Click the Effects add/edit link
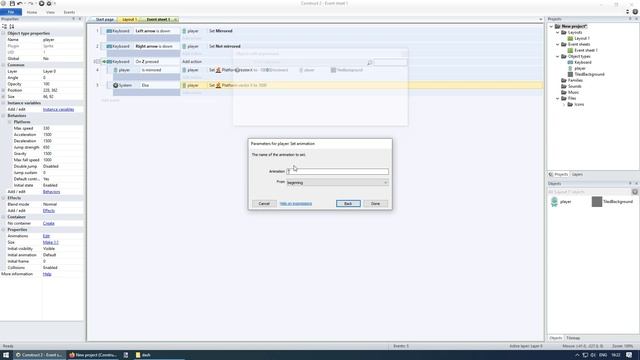Screen dimensions: 640x360 tap(49, 211)
